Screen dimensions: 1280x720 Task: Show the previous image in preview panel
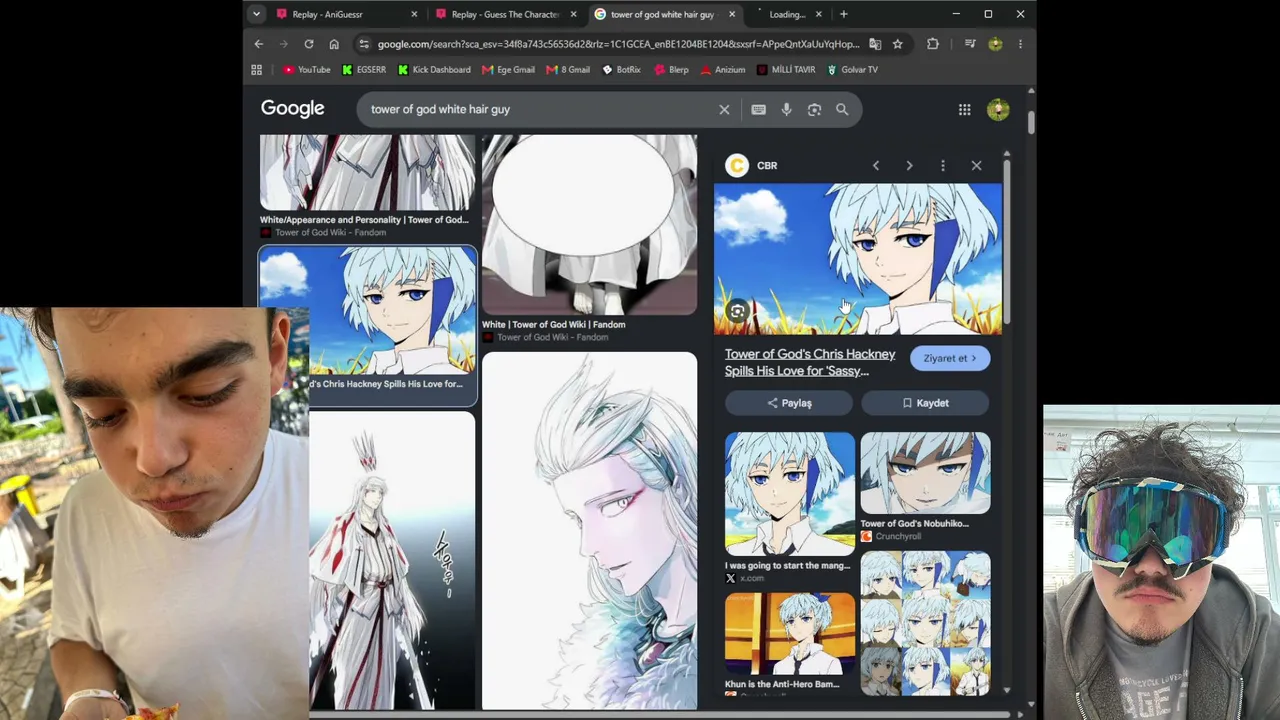[876, 166]
